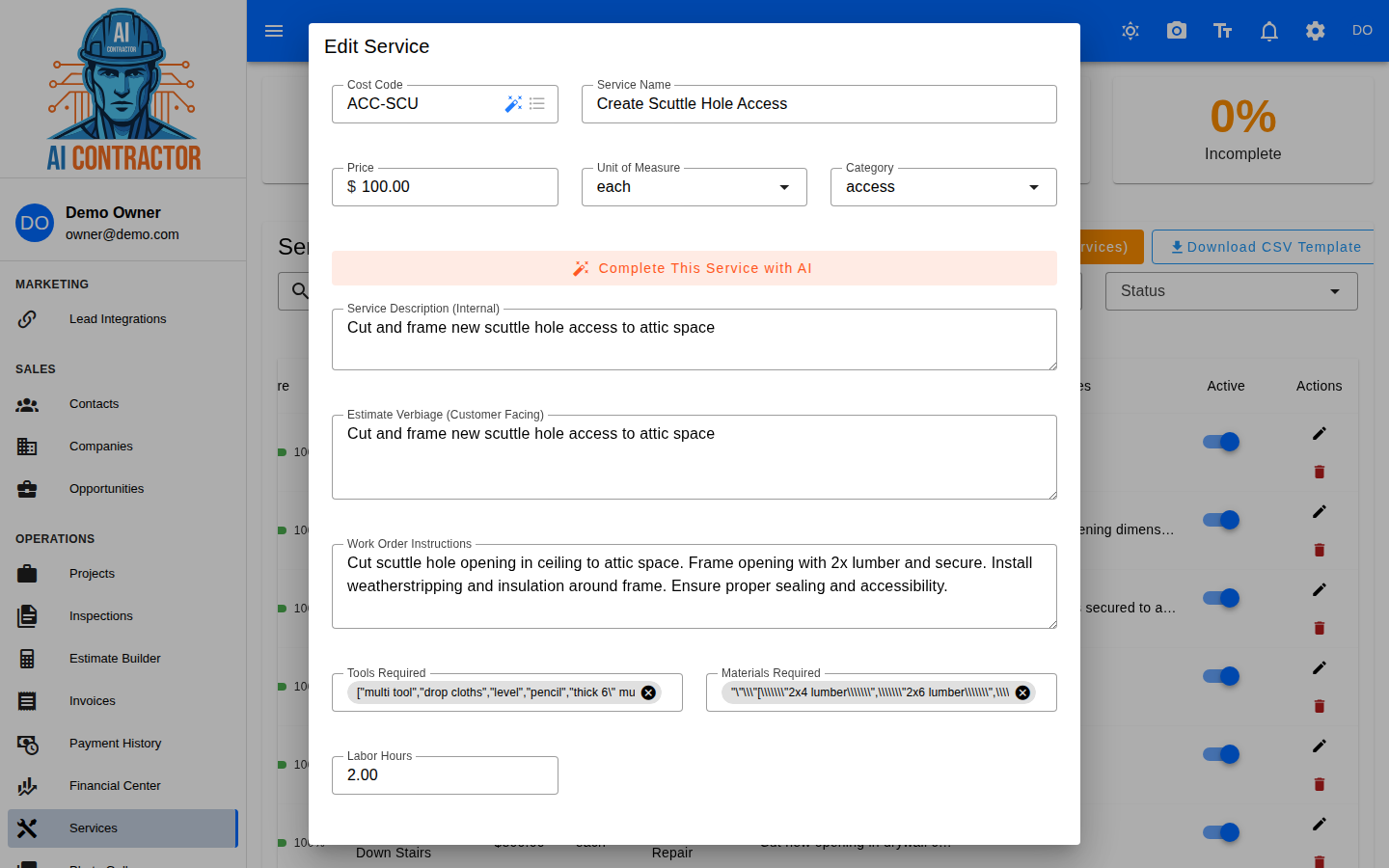Select Services in the sidebar

(x=123, y=828)
